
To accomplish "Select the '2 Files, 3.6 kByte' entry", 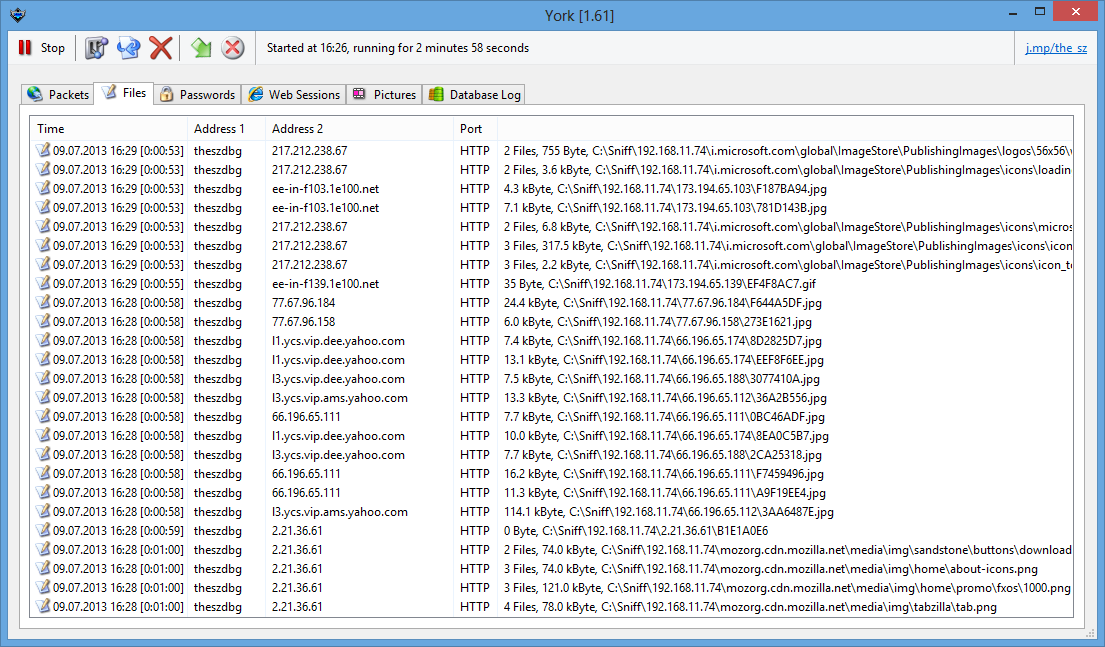I will (552, 170).
